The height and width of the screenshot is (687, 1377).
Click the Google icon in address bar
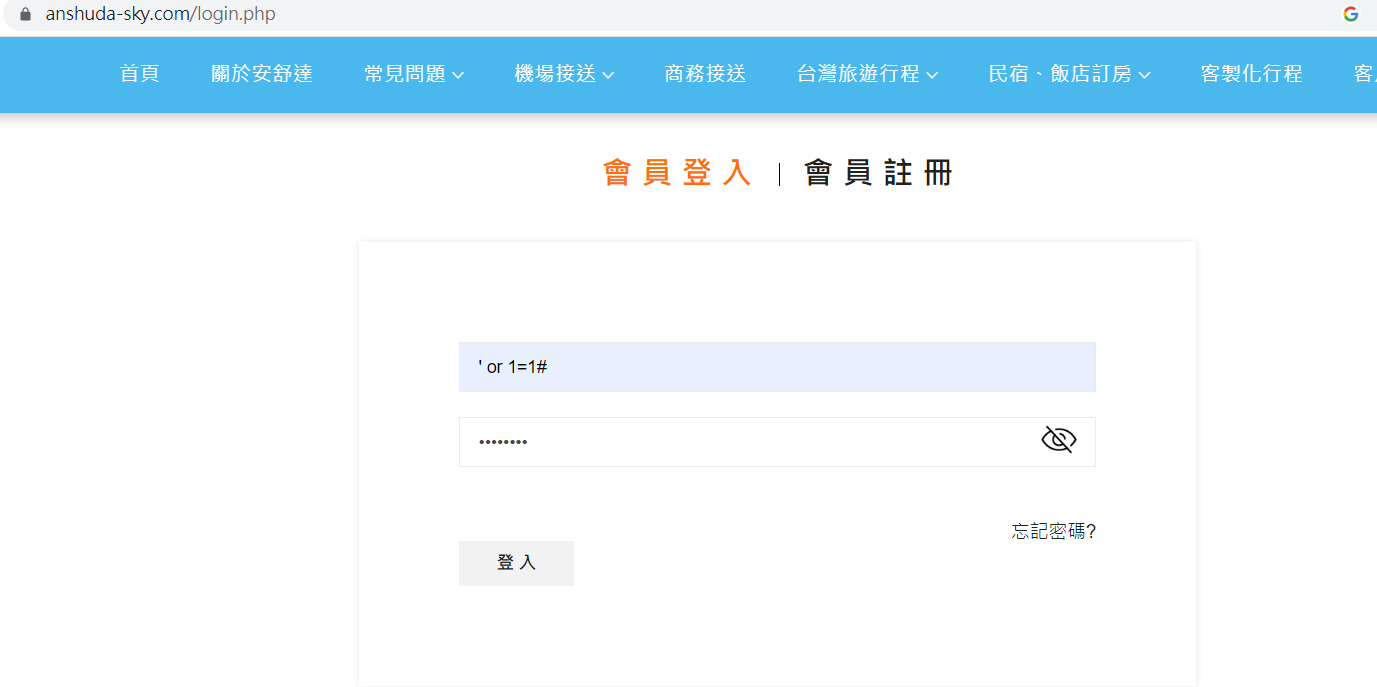1351,14
